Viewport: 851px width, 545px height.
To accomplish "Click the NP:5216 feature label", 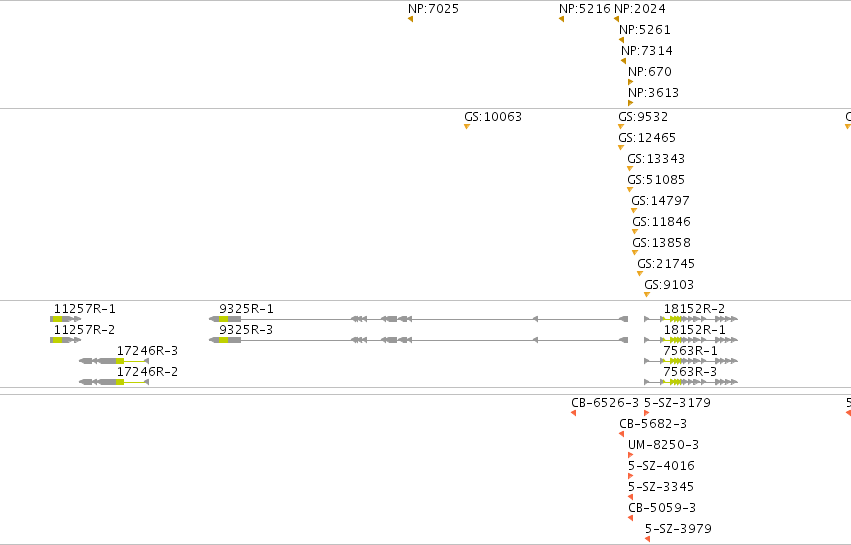I will click(x=585, y=9).
